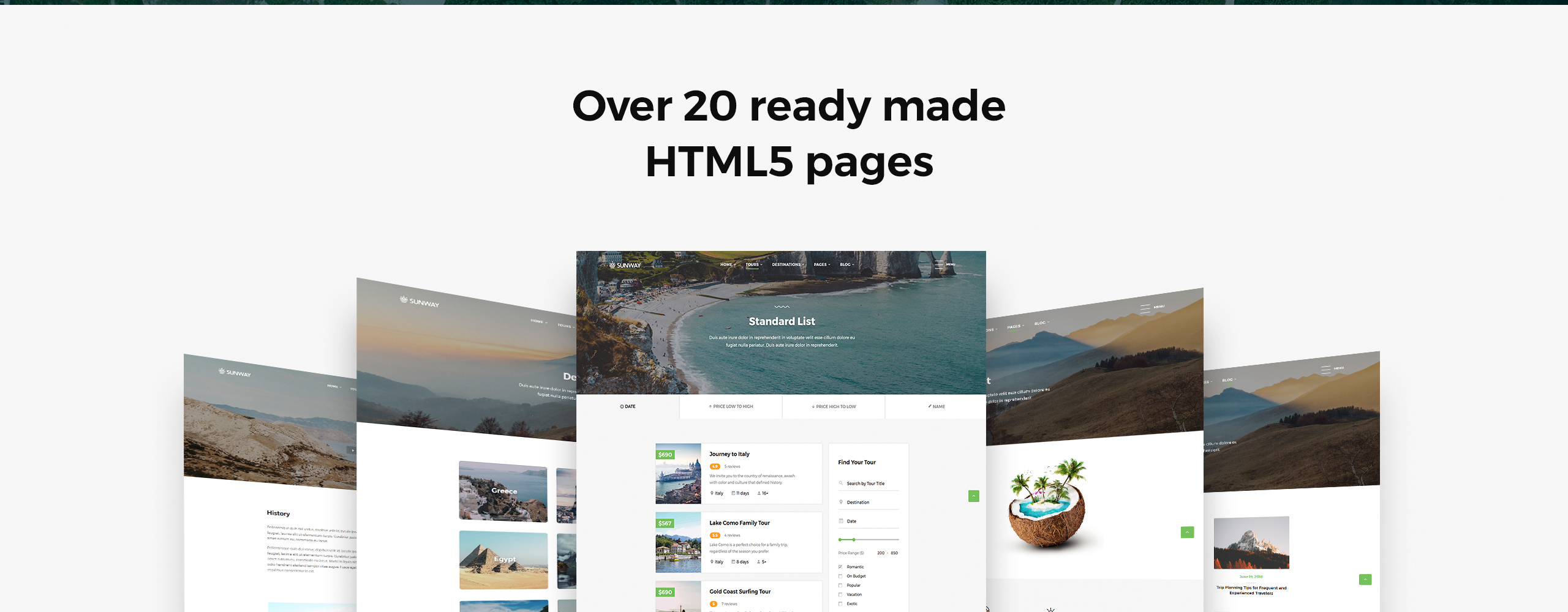Click the $690 price tag on Journey to Italy
Image resolution: width=1568 pixels, height=612 pixels.
665,455
